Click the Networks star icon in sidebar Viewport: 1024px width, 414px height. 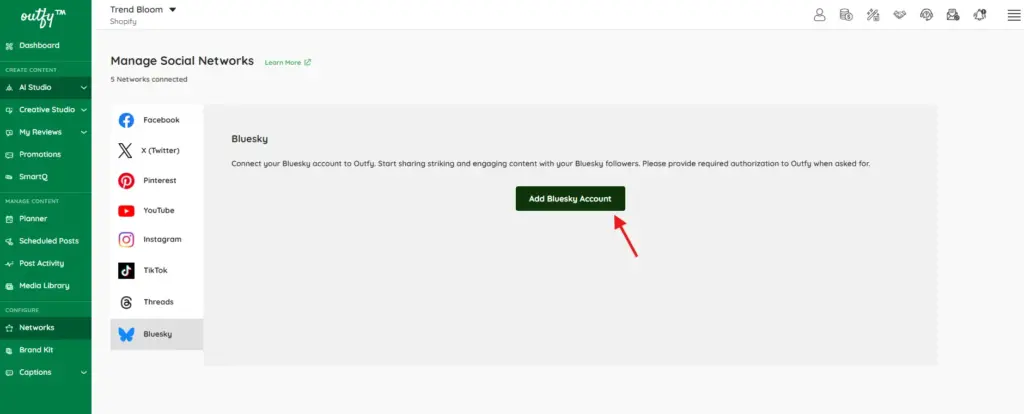tap(9, 328)
